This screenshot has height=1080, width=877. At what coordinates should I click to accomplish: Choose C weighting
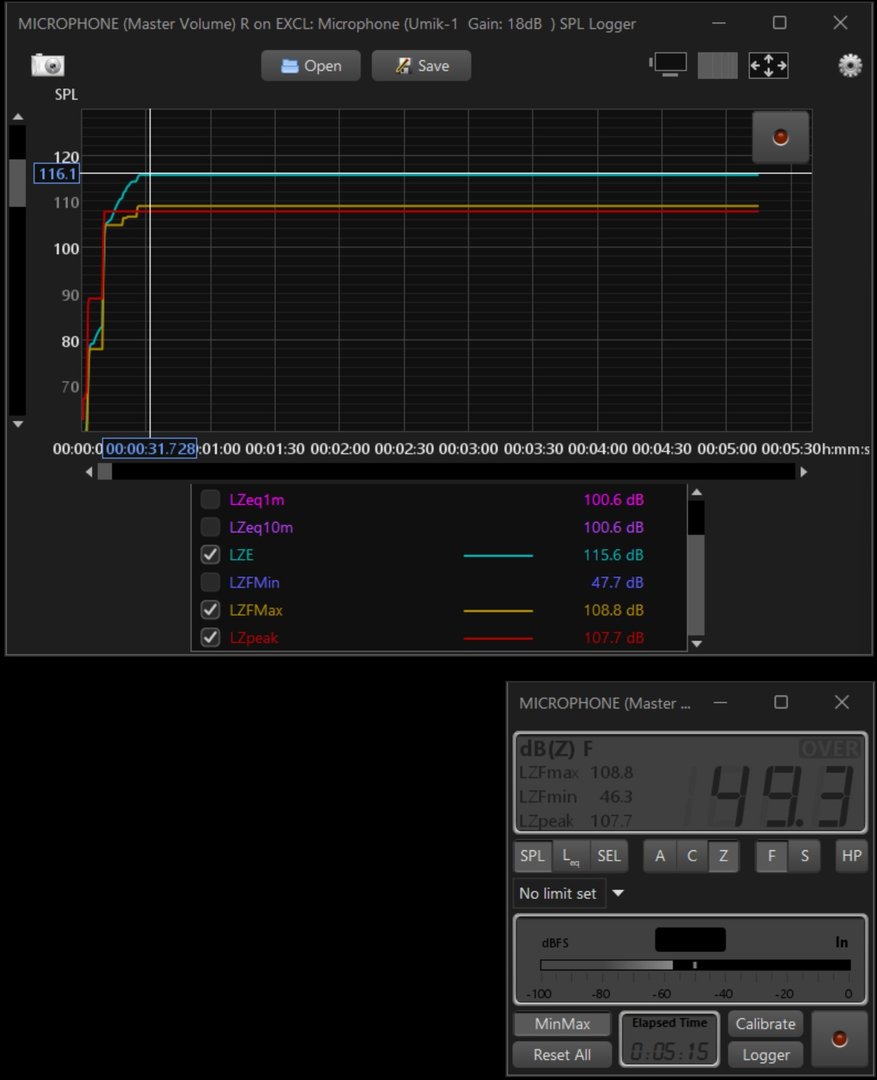coord(692,856)
